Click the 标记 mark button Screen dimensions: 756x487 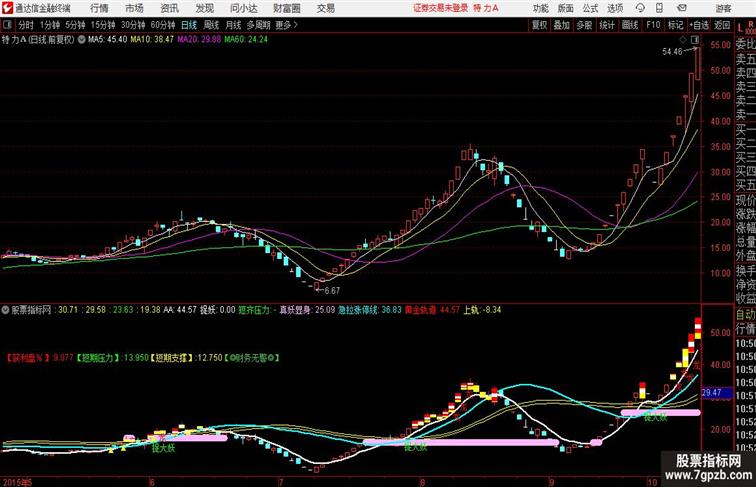(675, 25)
